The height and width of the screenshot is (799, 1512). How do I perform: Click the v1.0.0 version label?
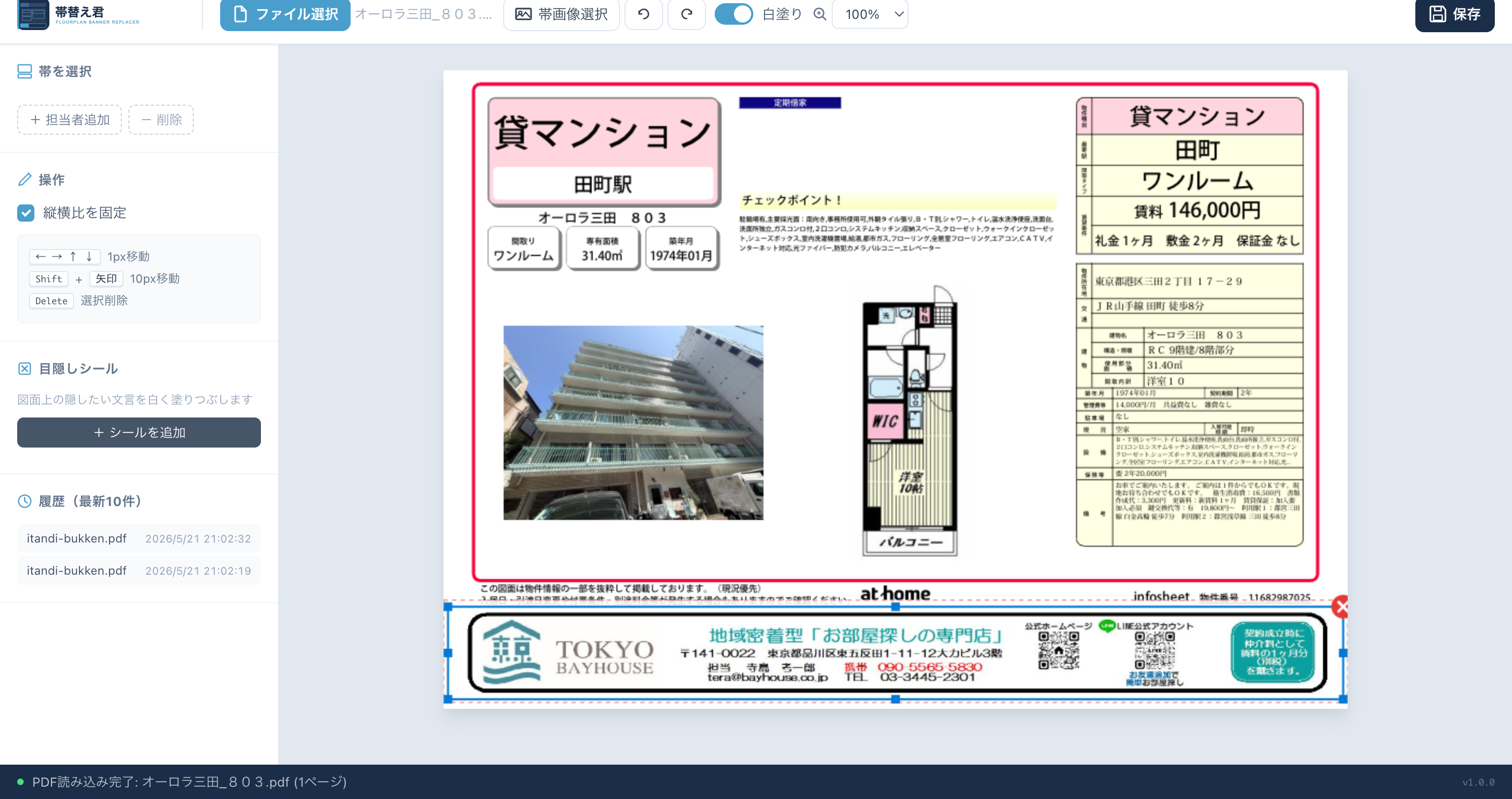coord(1478,782)
